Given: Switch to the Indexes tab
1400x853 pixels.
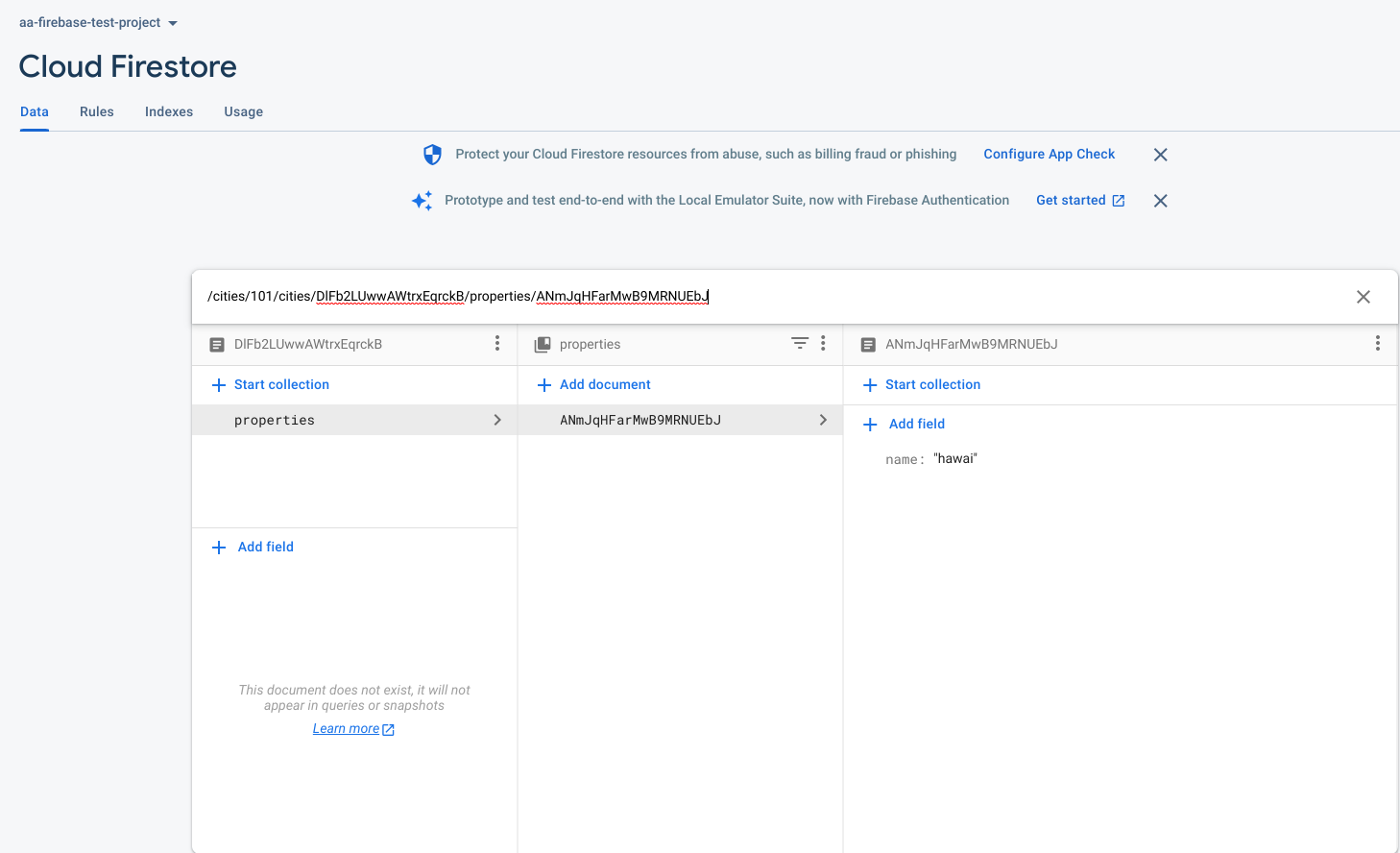Looking at the screenshot, I should (x=169, y=111).
